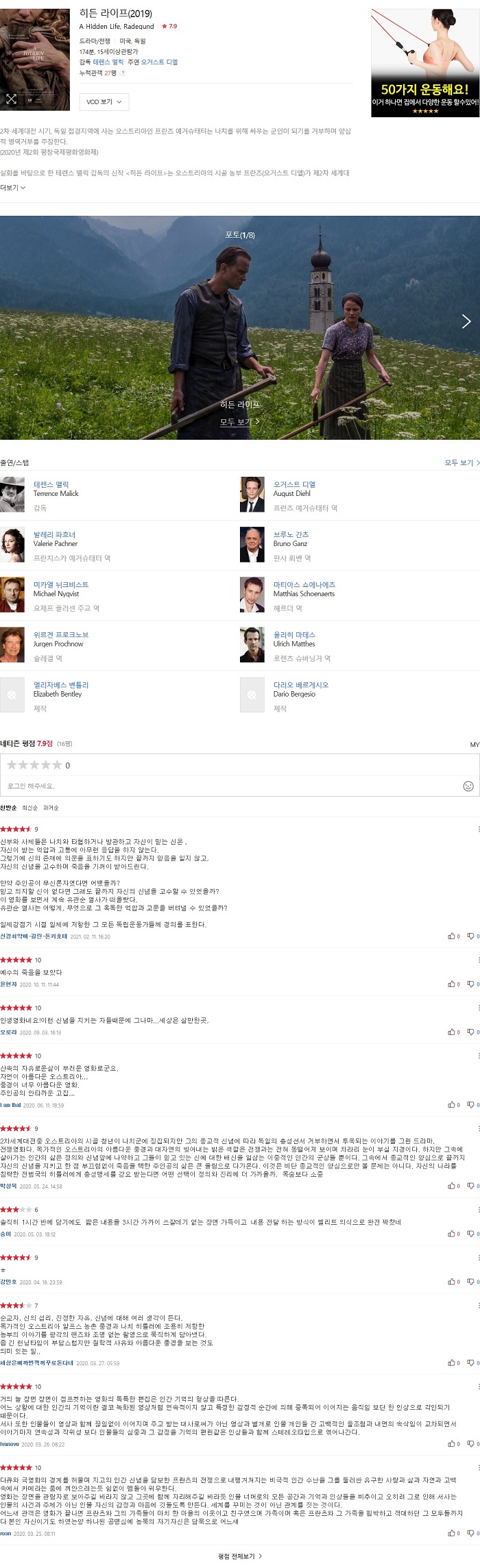Open the 누적관객 27명 audience count

[98, 73]
